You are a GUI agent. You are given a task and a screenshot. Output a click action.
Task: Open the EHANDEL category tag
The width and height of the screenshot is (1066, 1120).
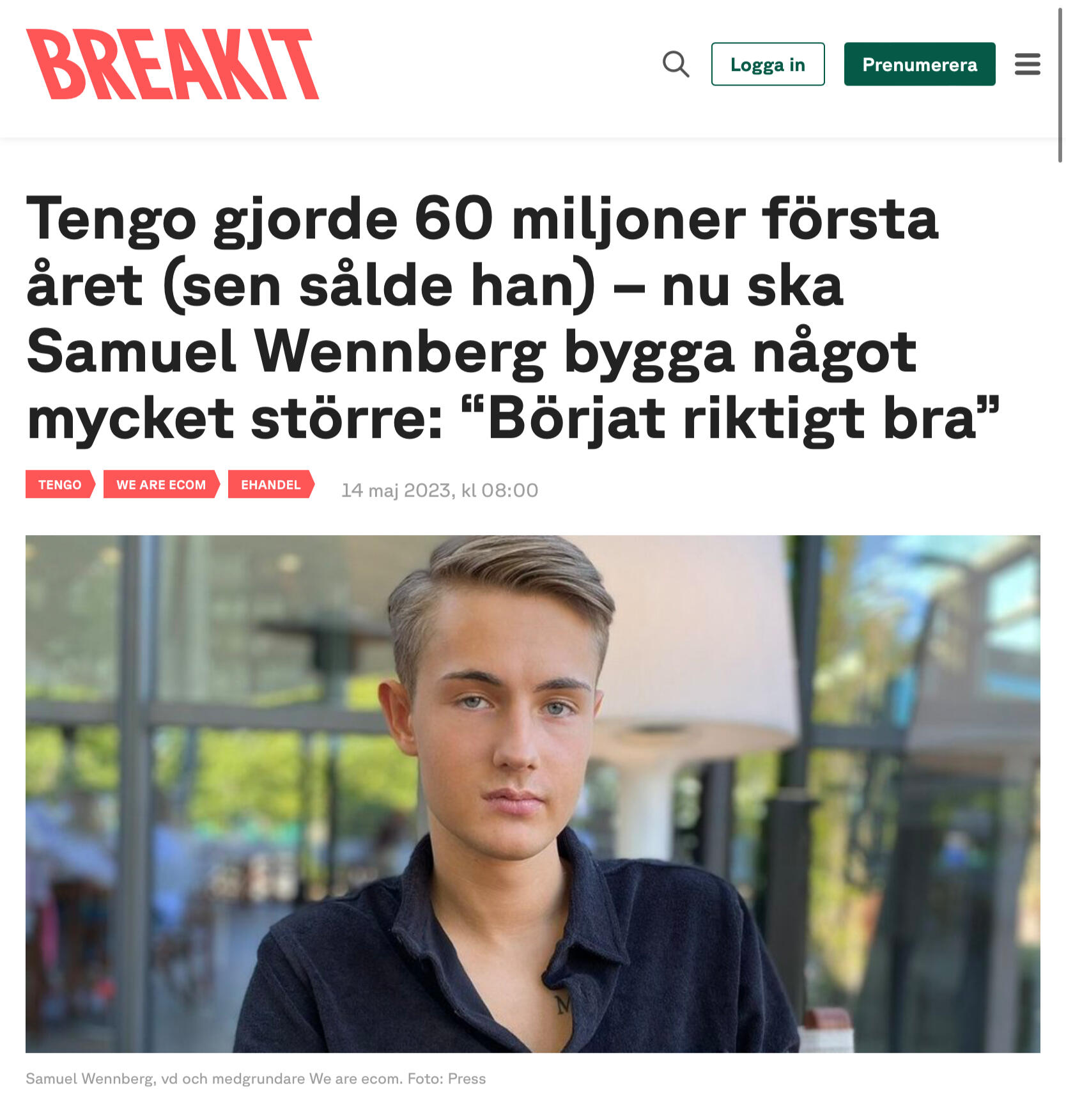coord(271,484)
